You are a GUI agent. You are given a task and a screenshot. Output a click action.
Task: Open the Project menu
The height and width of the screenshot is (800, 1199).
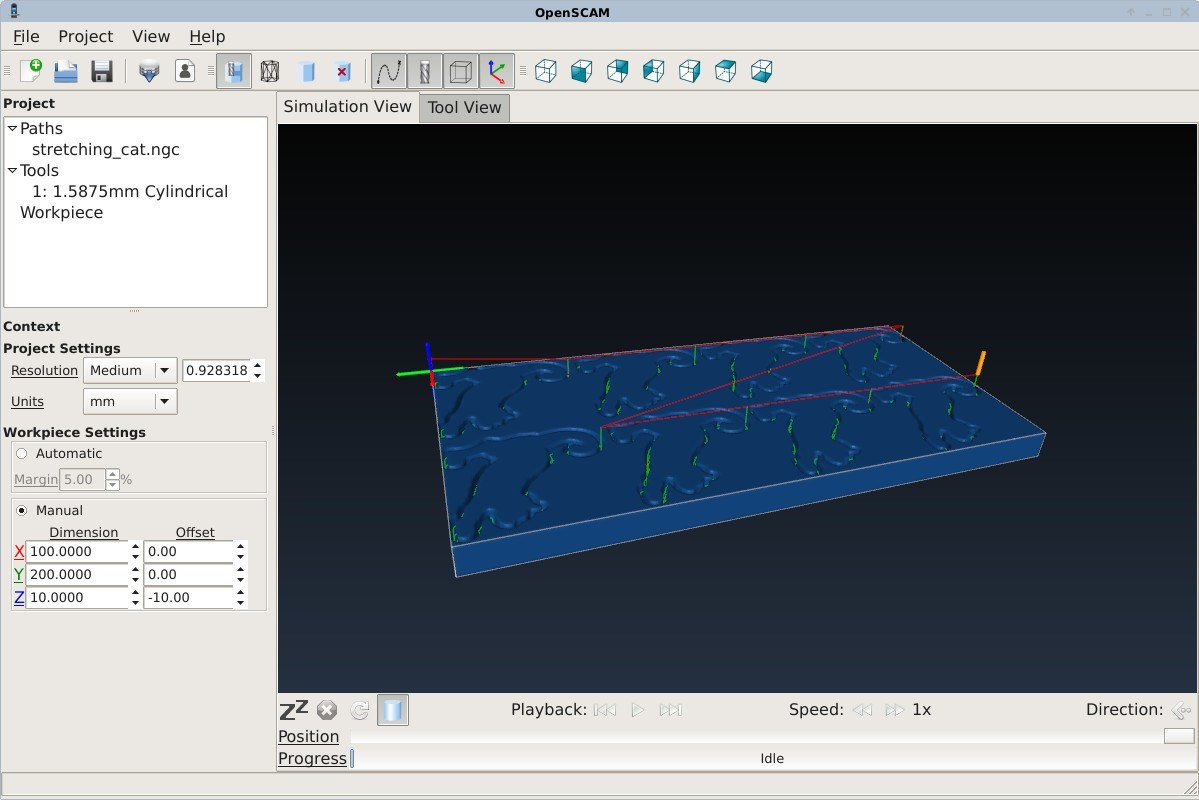click(85, 36)
